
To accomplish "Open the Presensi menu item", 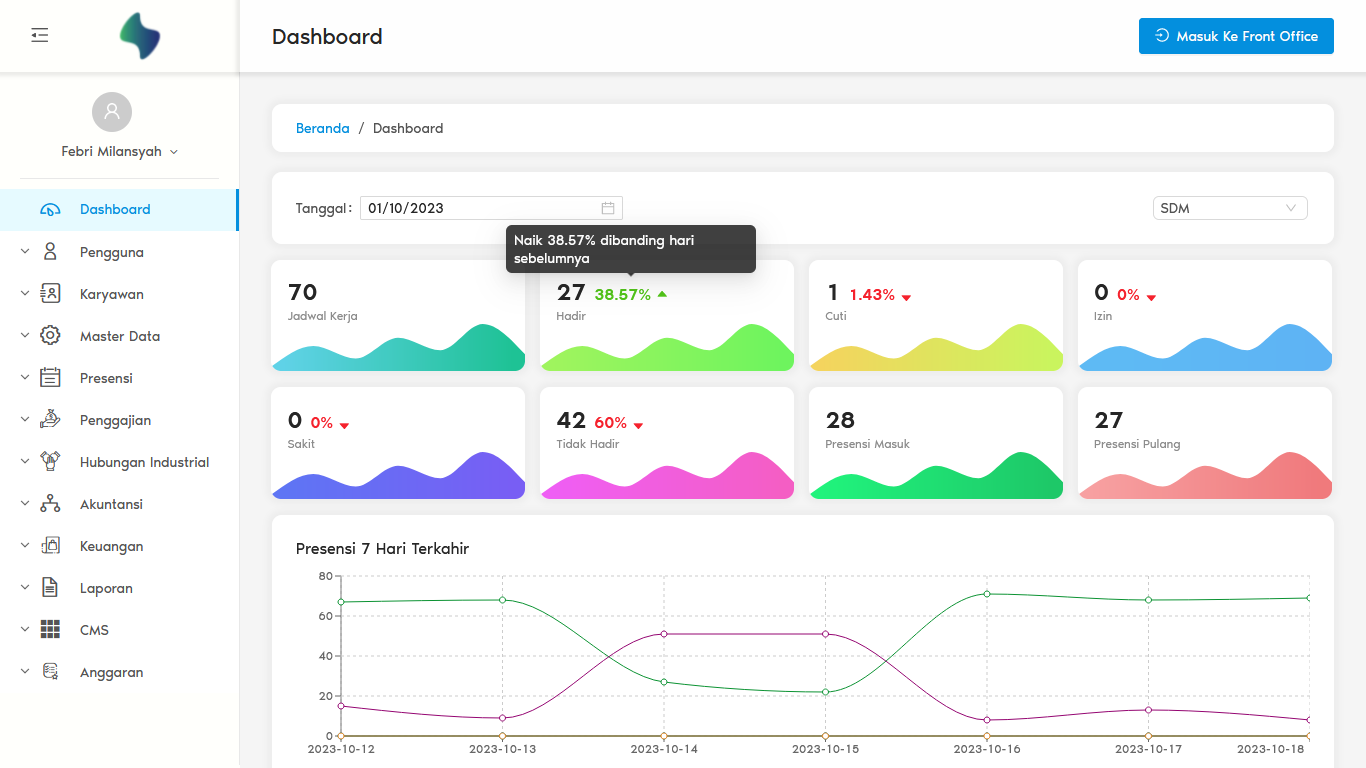I will coord(119,378).
